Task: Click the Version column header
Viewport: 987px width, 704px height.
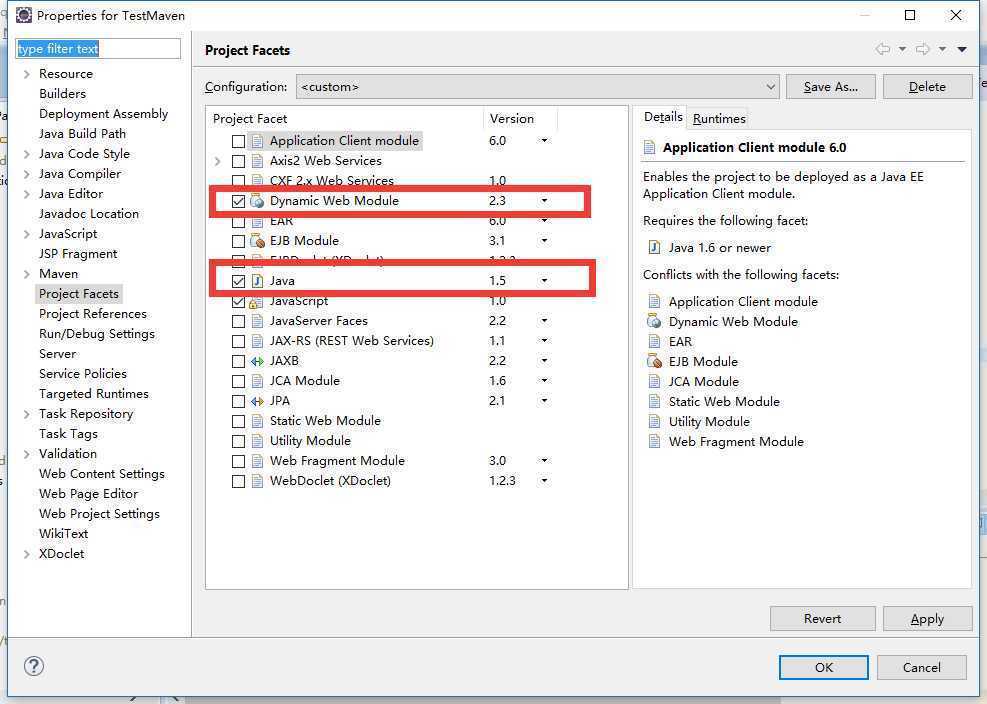Action: [x=520, y=118]
